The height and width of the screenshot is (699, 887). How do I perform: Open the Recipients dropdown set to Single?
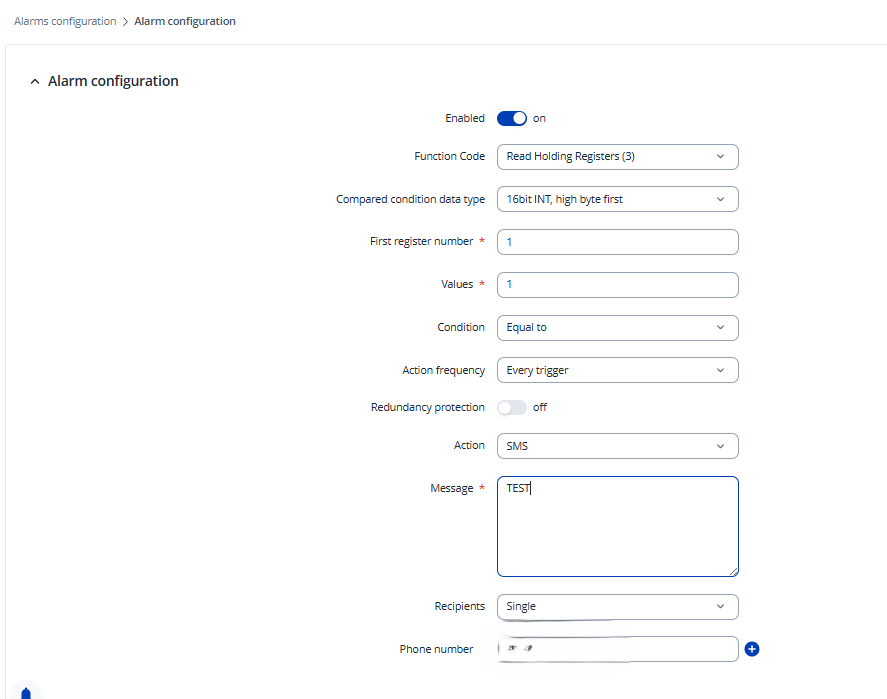coord(617,606)
